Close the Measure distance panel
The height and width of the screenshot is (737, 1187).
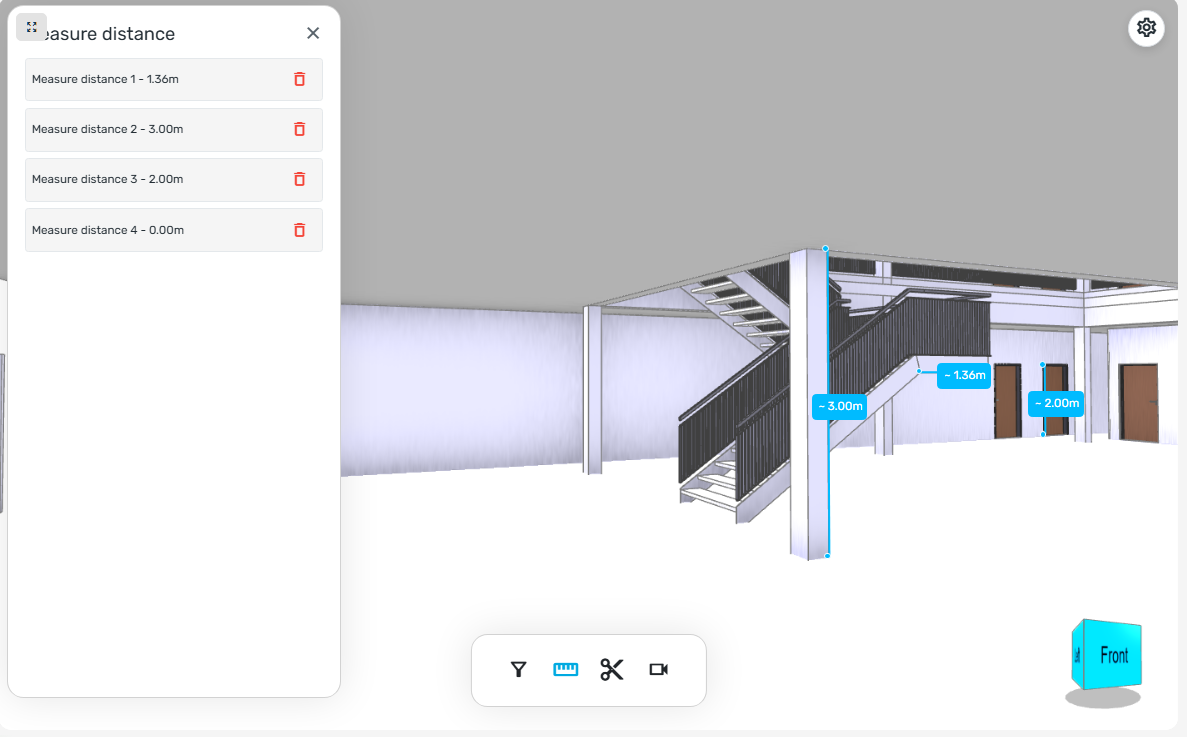pyautogui.click(x=313, y=33)
